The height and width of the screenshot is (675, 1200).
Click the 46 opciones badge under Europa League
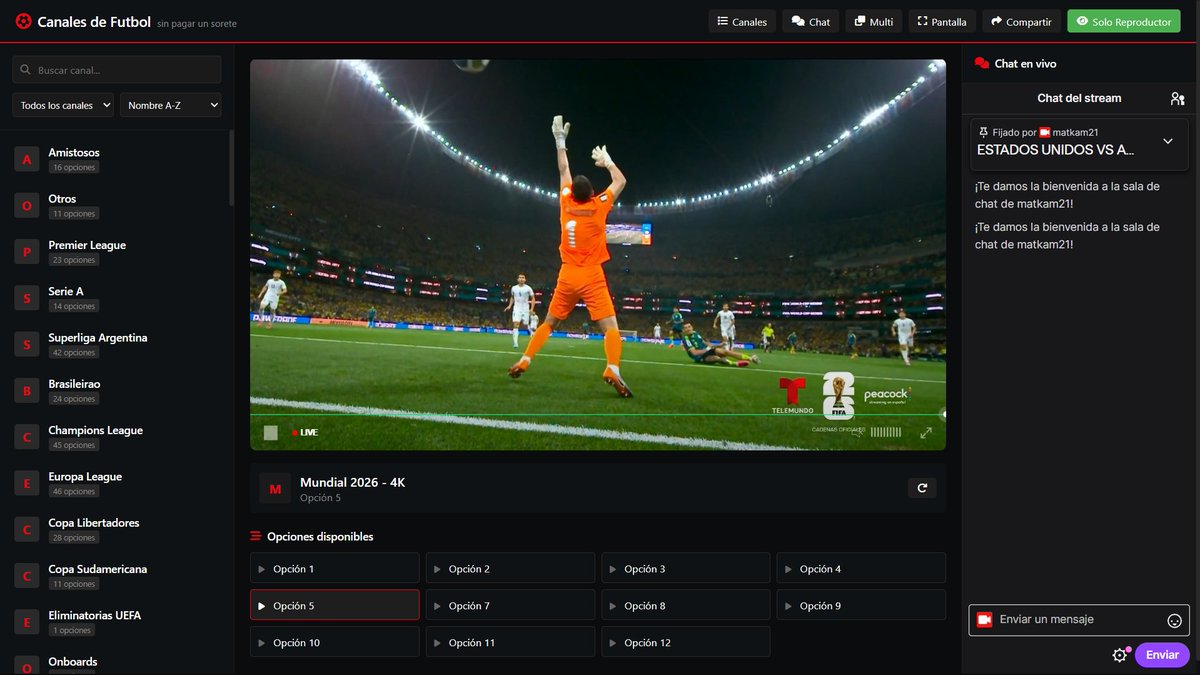click(x=74, y=492)
